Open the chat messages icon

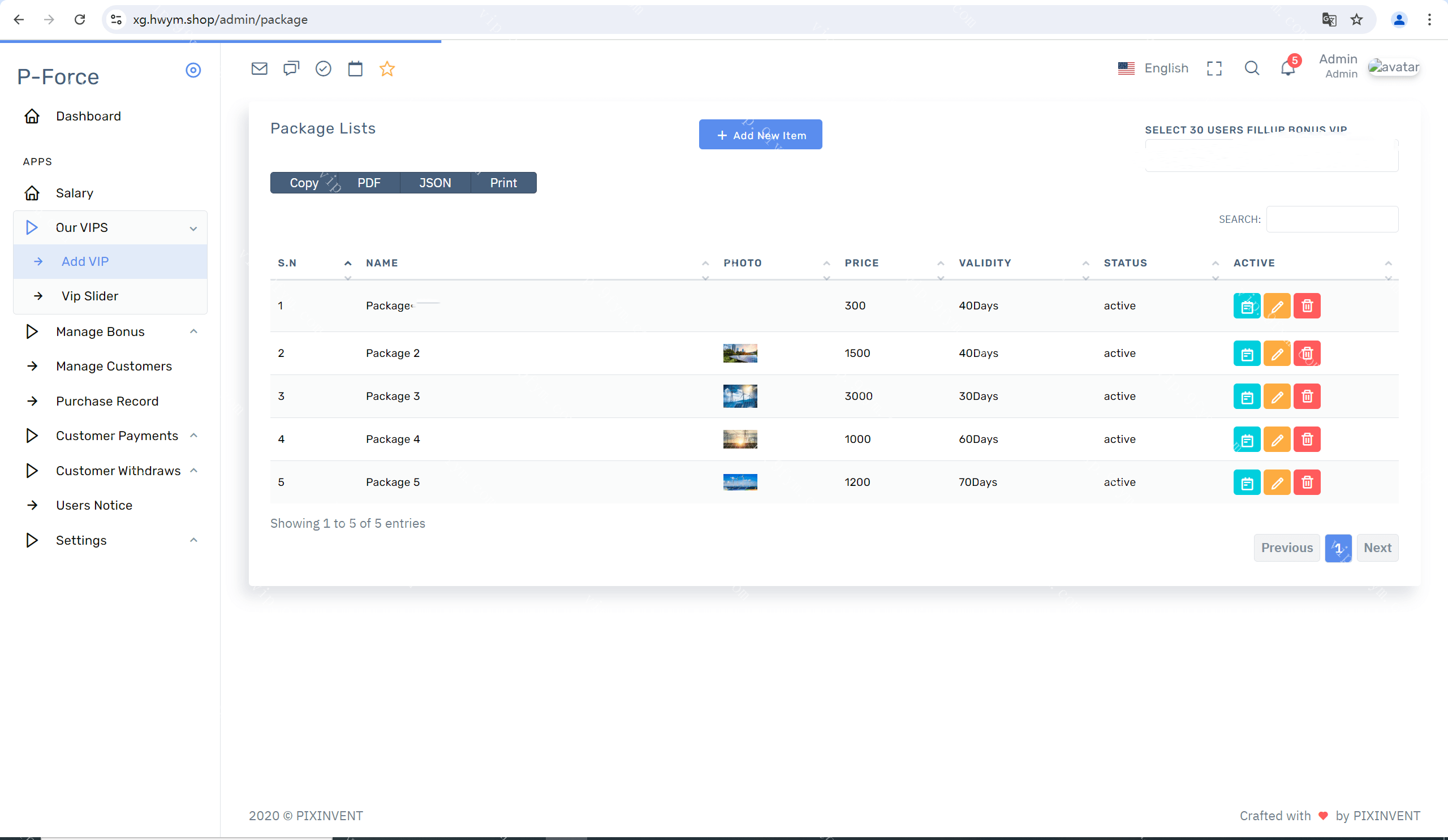coord(291,69)
